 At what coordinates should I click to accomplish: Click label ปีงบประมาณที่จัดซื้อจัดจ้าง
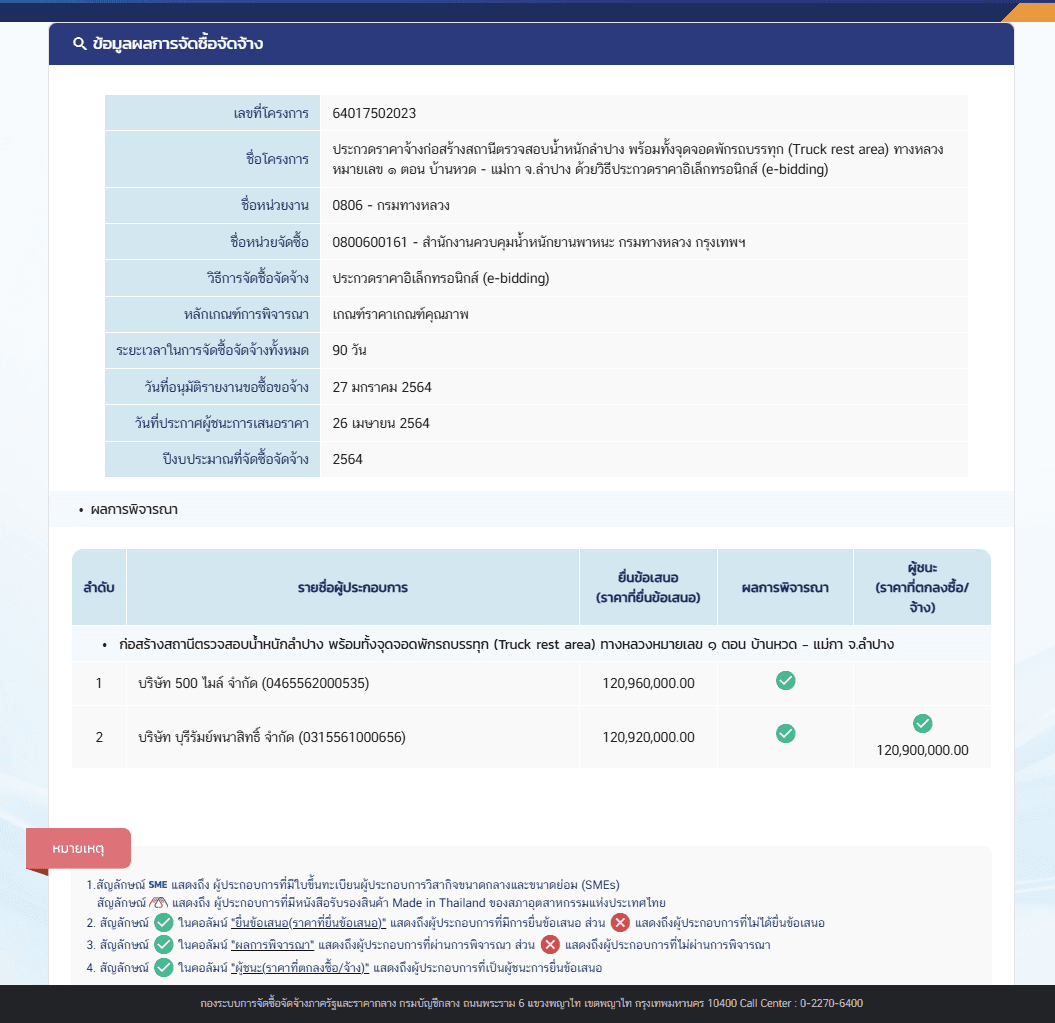235,460
